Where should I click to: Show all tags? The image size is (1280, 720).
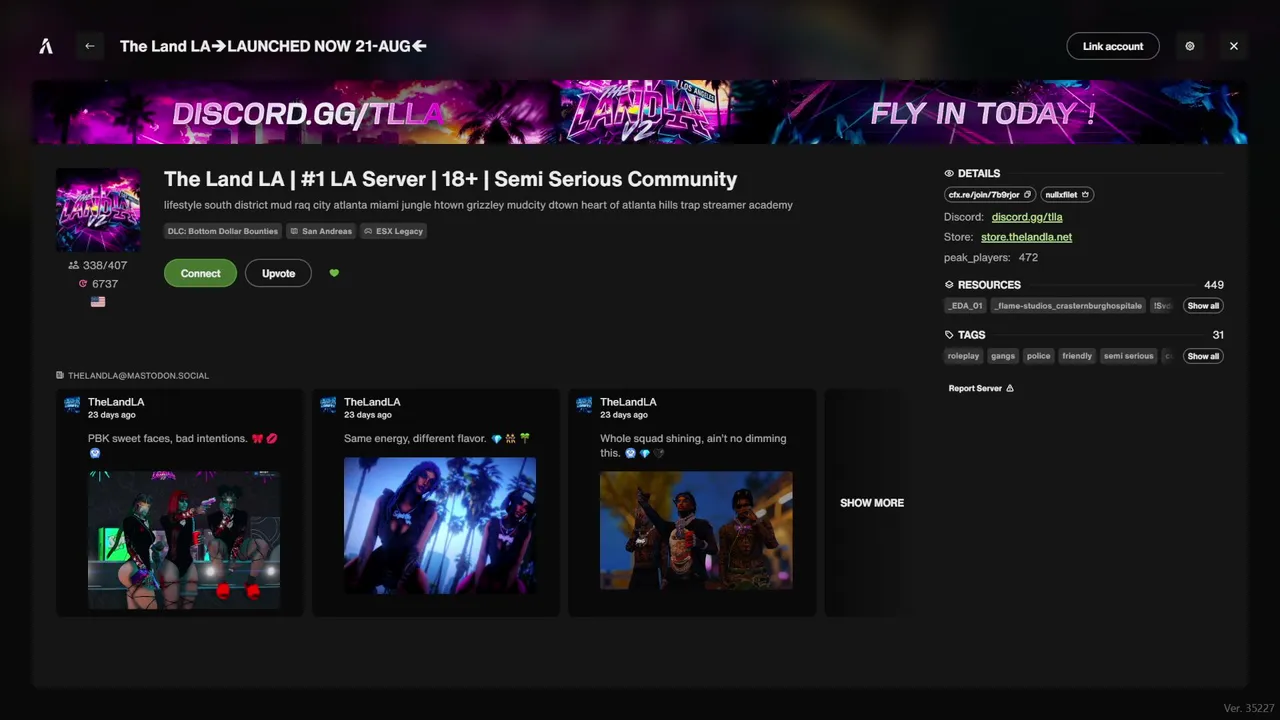click(x=1203, y=356)
